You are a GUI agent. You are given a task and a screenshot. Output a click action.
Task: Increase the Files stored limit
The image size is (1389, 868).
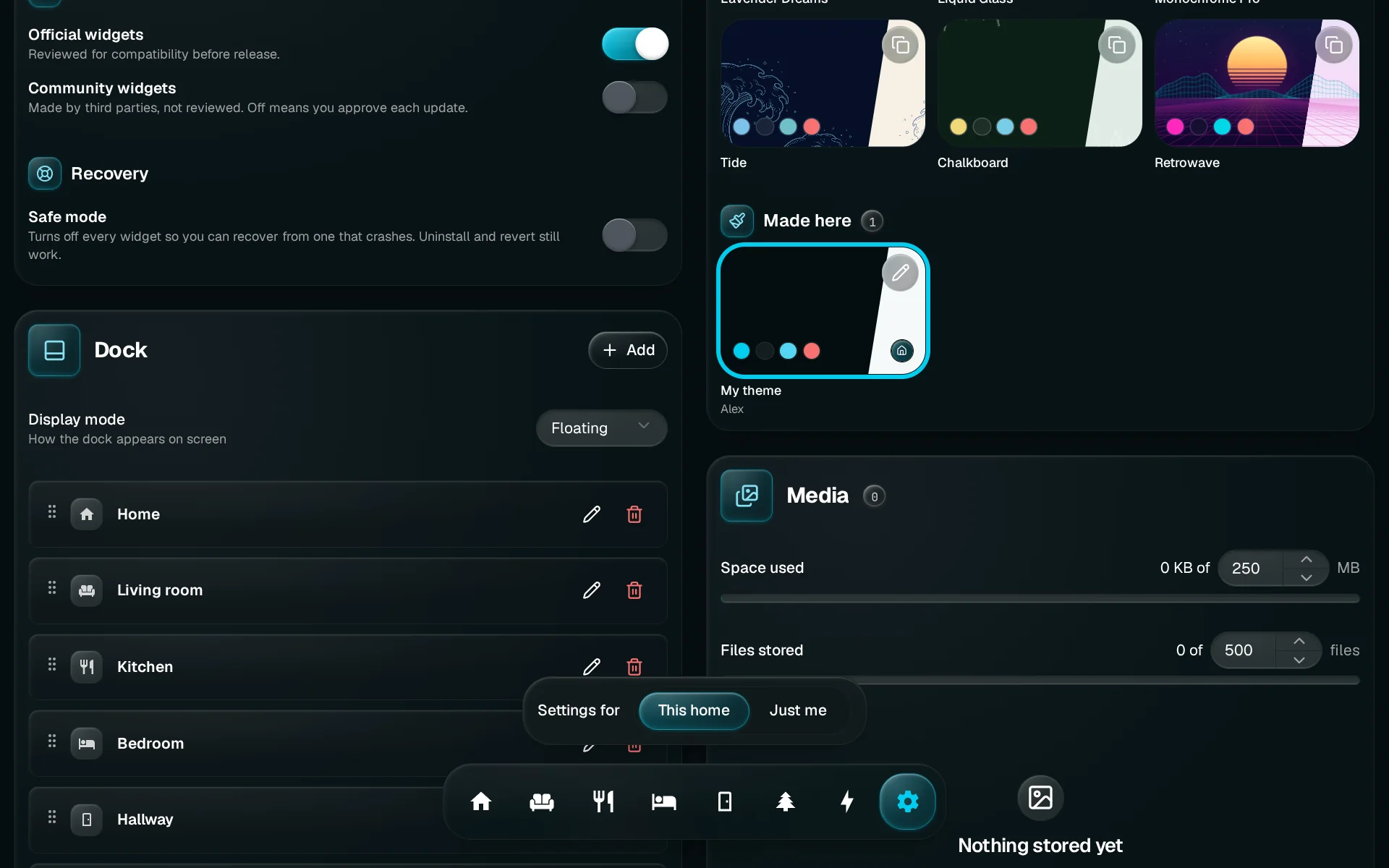1299,642
